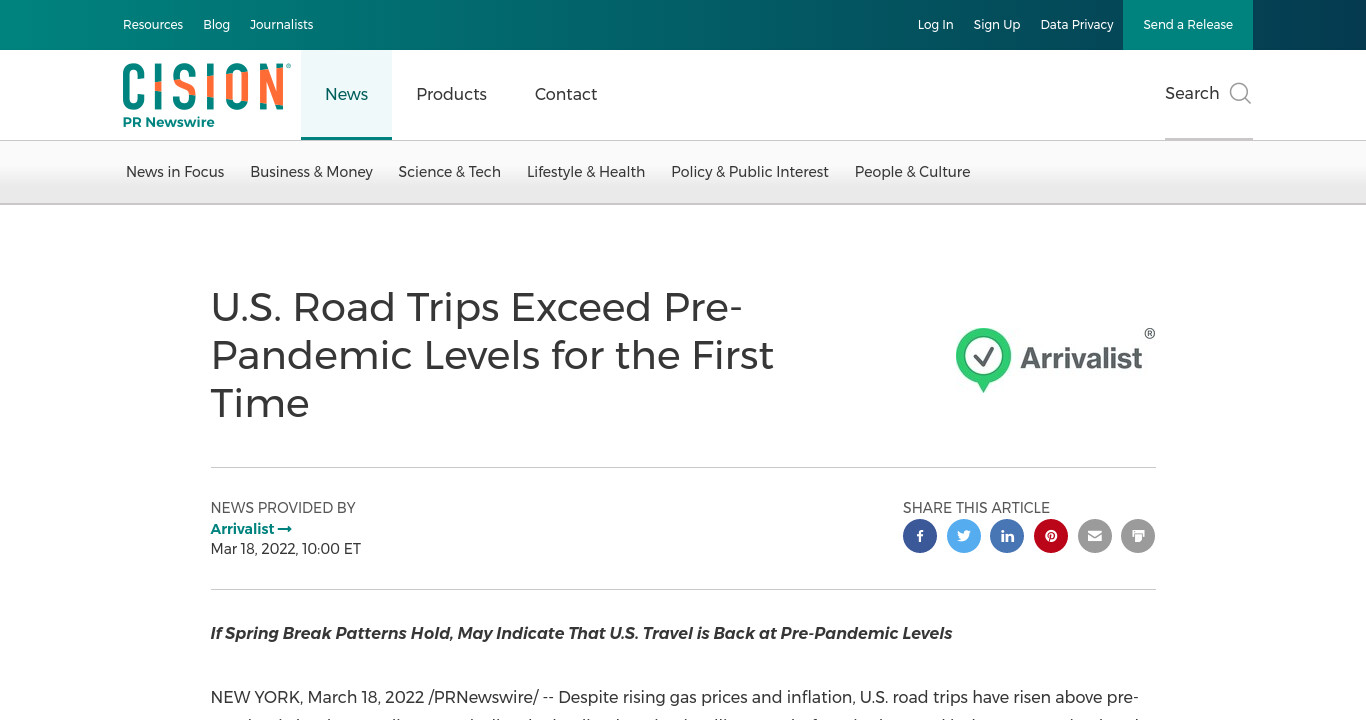Open the Contact menu item
Screen dimensions: 1366x720
(566, 94)
